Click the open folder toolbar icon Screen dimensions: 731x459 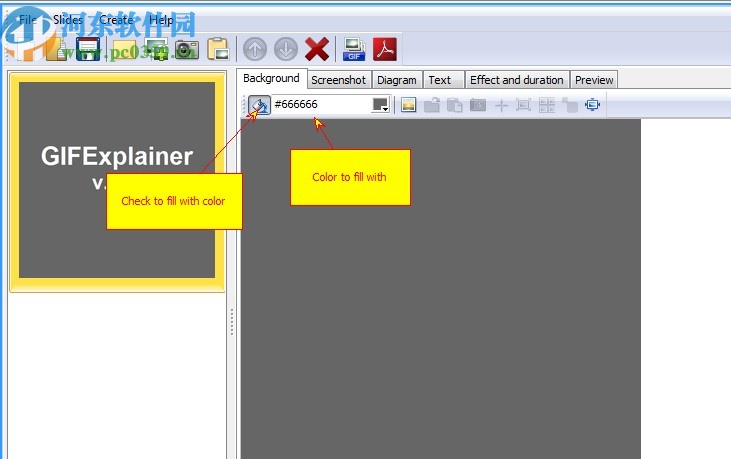click(x=56, y=49)
